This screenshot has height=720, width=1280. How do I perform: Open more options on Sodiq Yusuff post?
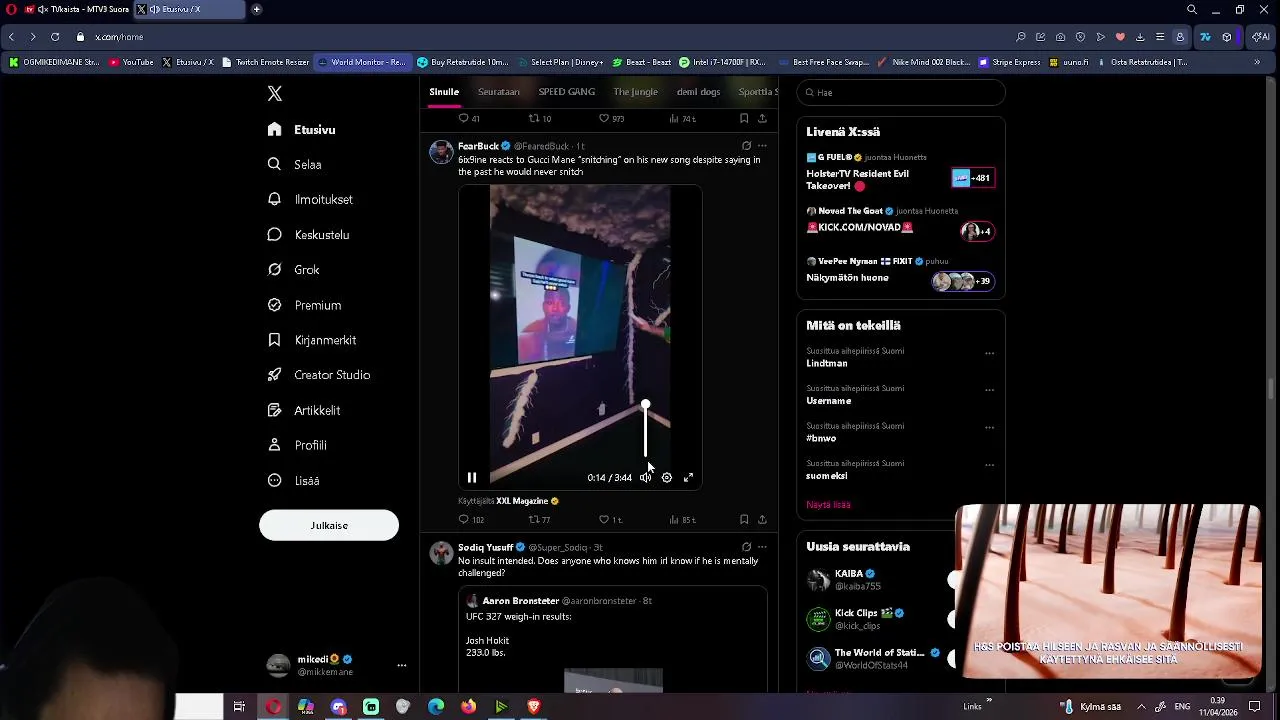762,547
